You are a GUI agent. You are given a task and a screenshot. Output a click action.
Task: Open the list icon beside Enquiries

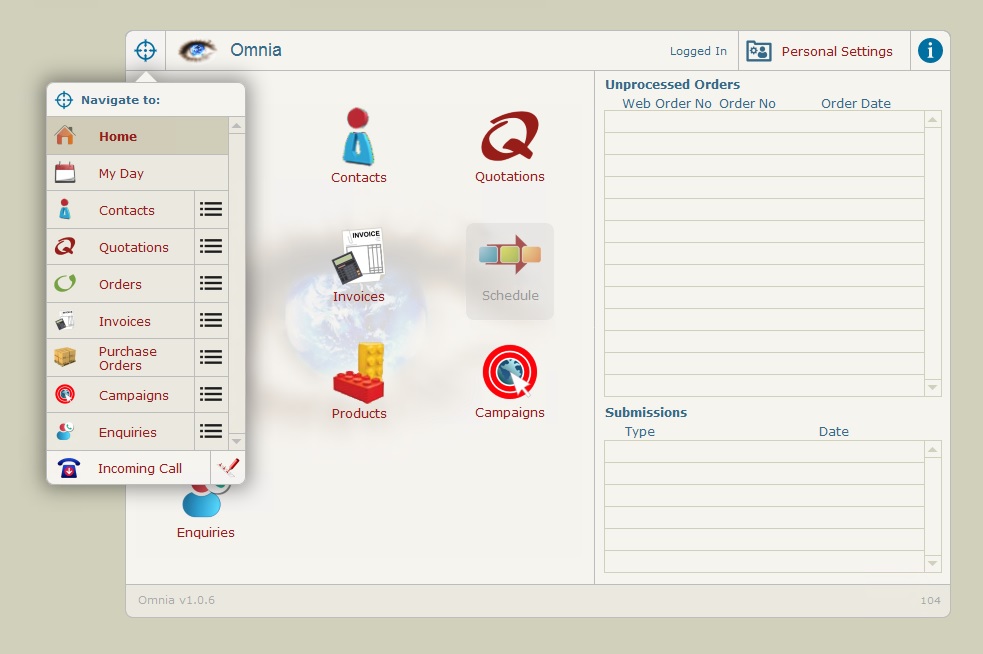[x=211, y=431]
